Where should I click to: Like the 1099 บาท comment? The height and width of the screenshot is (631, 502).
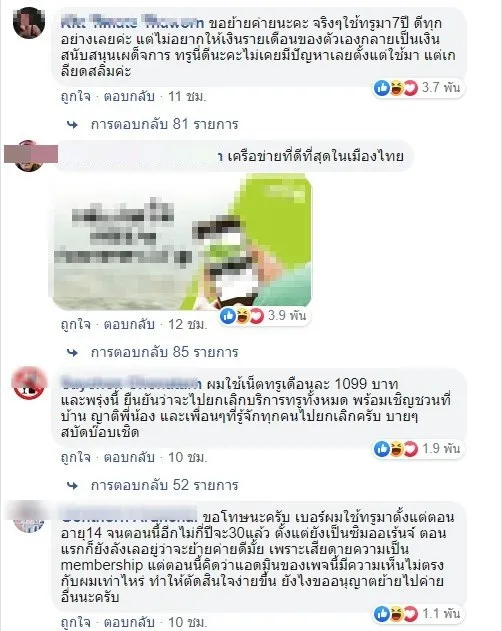(x=76, y=458)
